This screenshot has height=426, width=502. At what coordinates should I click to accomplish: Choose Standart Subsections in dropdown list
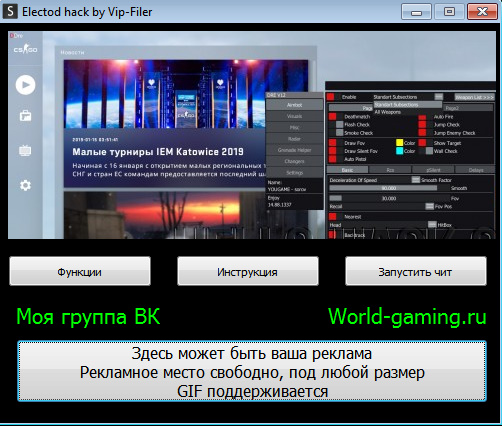coord(407,105)
